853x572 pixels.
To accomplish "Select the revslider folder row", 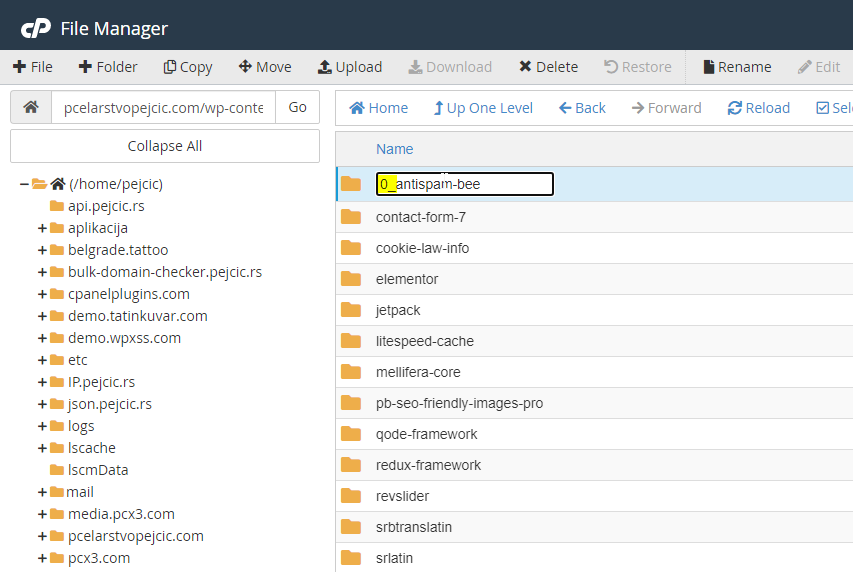I will pyautogui.click(x=594, y=496).
